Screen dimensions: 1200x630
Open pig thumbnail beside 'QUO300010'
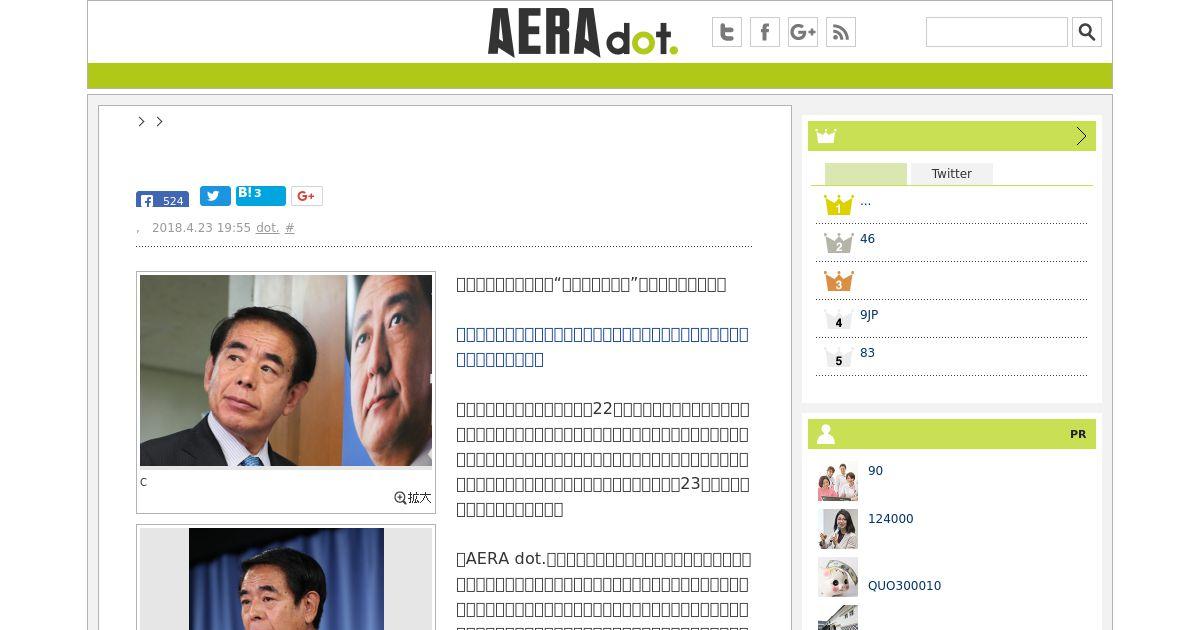click(x=838, y=577)
